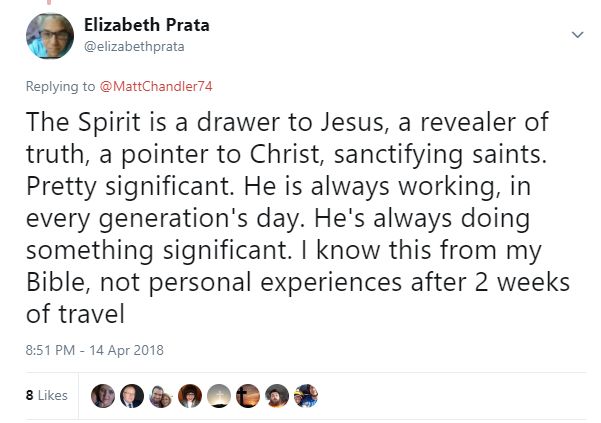Open the liker avatar with dark cross at sunset

(x=248, y=395)
